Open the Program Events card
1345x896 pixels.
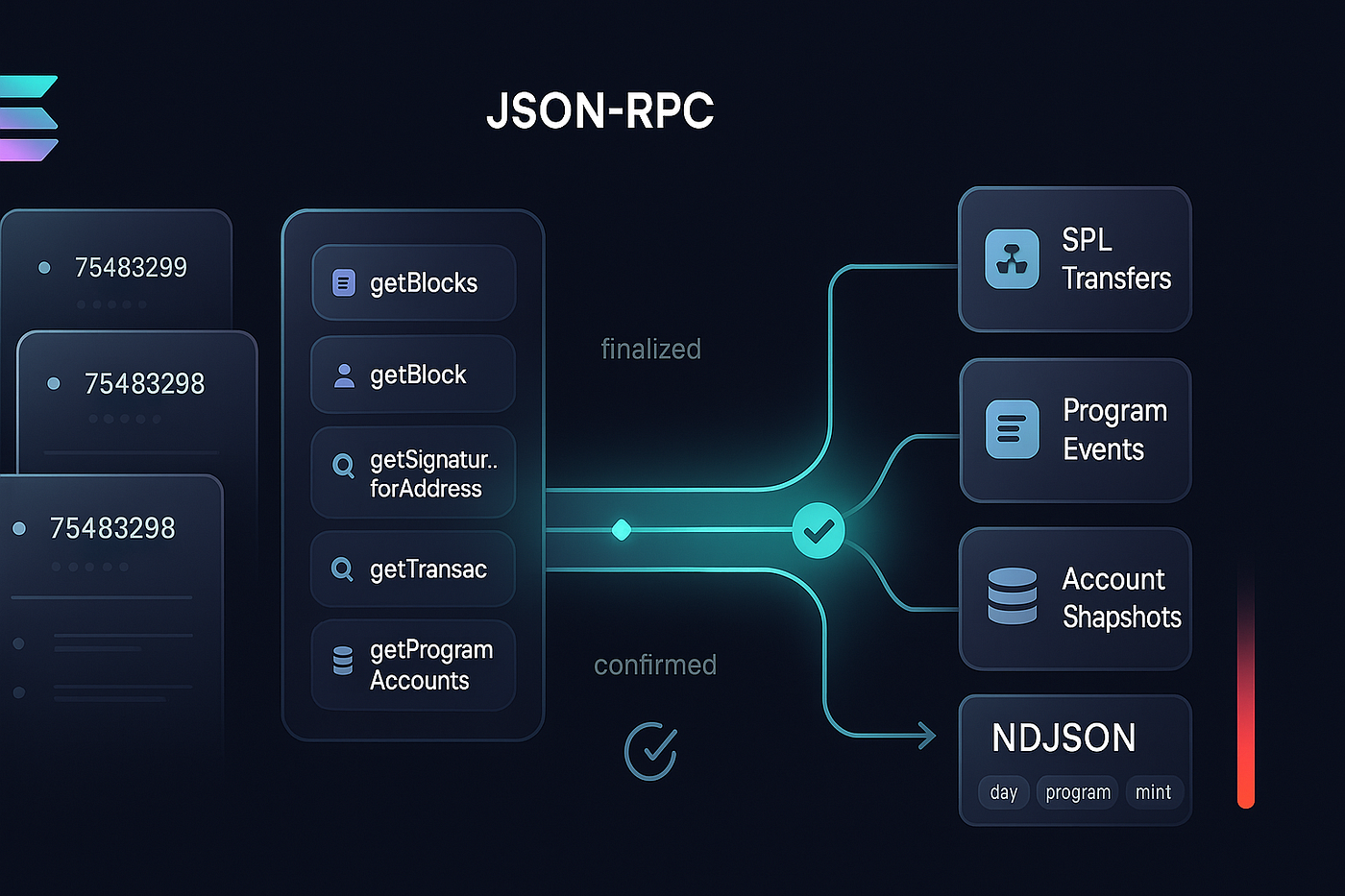[1075, 430]
